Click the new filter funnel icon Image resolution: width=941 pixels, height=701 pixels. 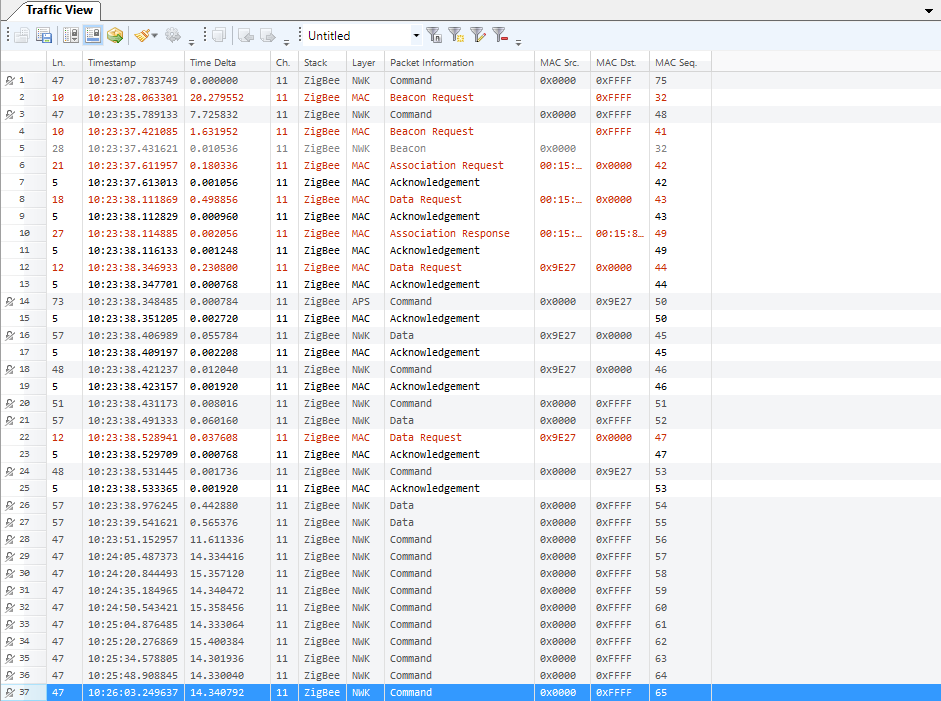[x=456, y=35]
